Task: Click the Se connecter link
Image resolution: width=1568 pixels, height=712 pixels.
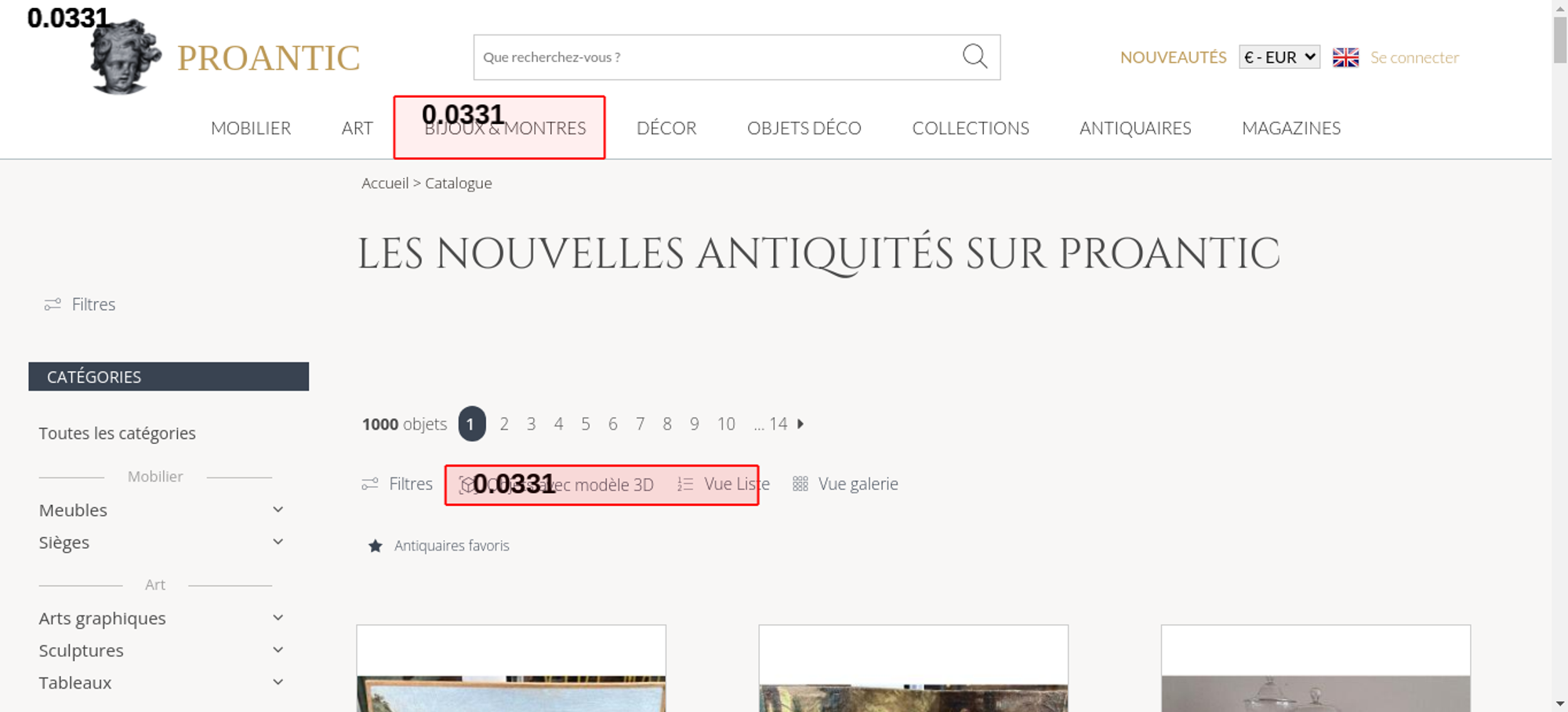Action: [1414, 57]
